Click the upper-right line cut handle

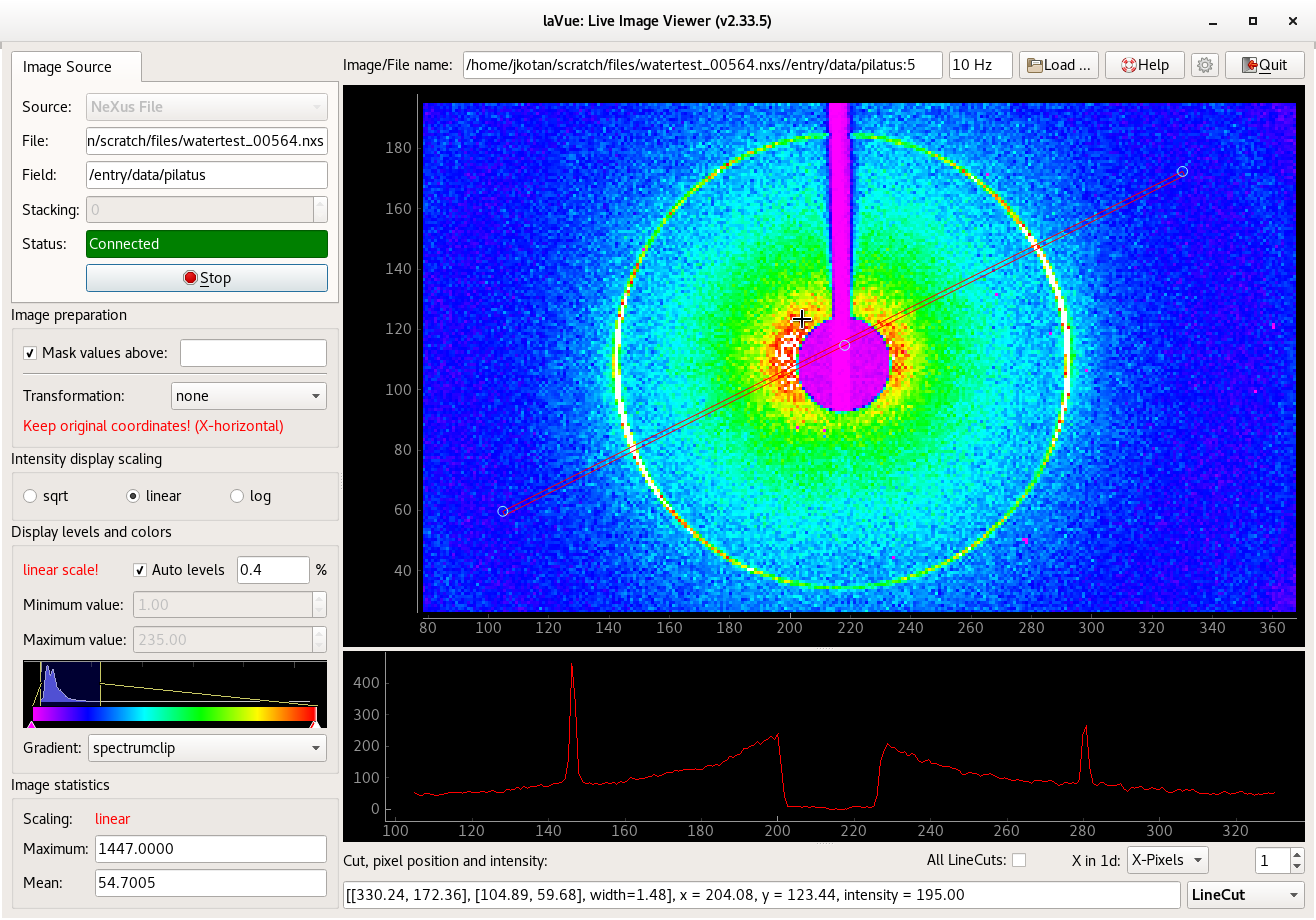point(1182,172)
